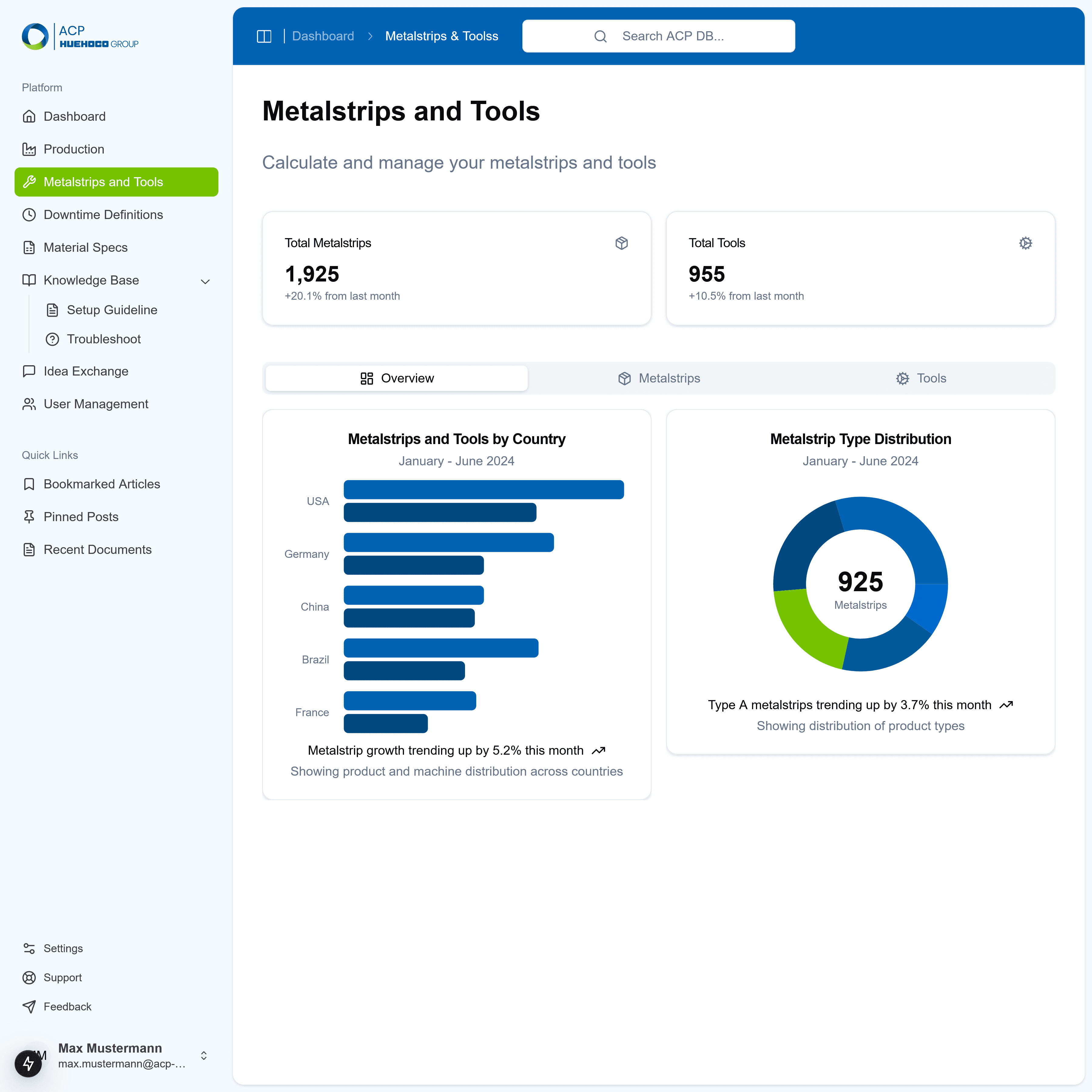This screenshot has height=1092, width=1092.
Task: Collapse the Knowledge Base chevron
Action: coord(205,281)
